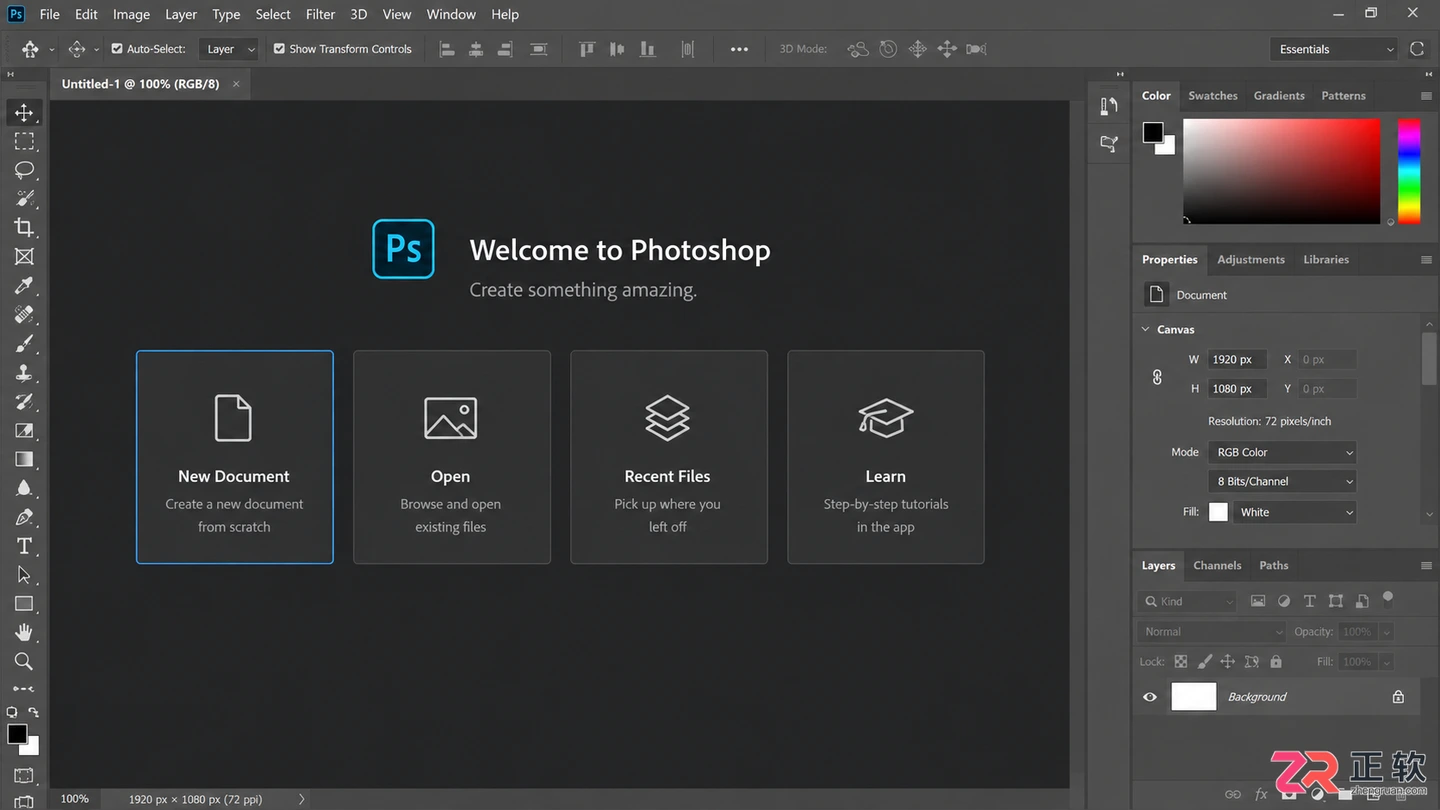
Task: Activate the Gradient tool
Action: pyautogui.click(x=24, y=459)
